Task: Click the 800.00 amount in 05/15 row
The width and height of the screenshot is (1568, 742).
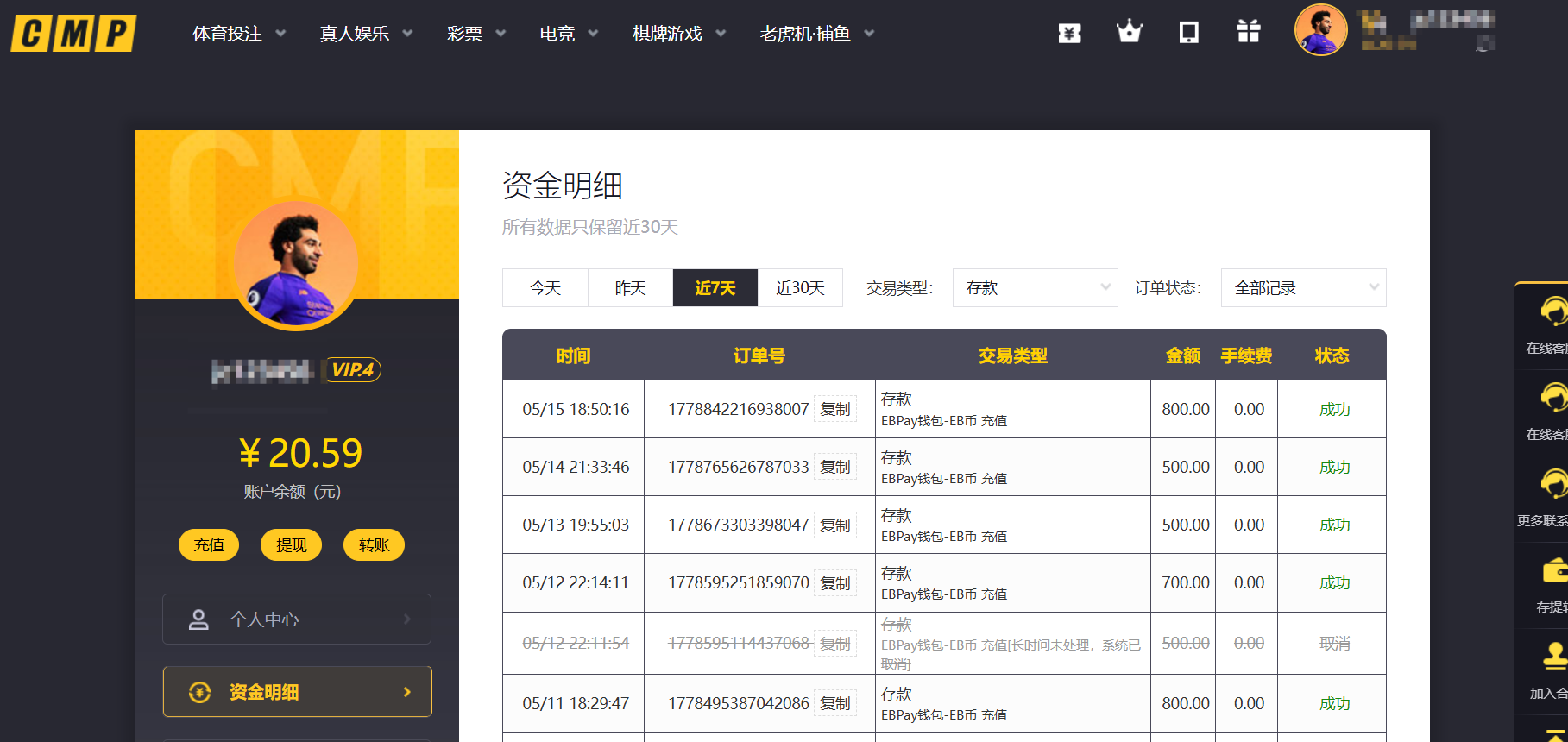Action: pos(1185,409)
